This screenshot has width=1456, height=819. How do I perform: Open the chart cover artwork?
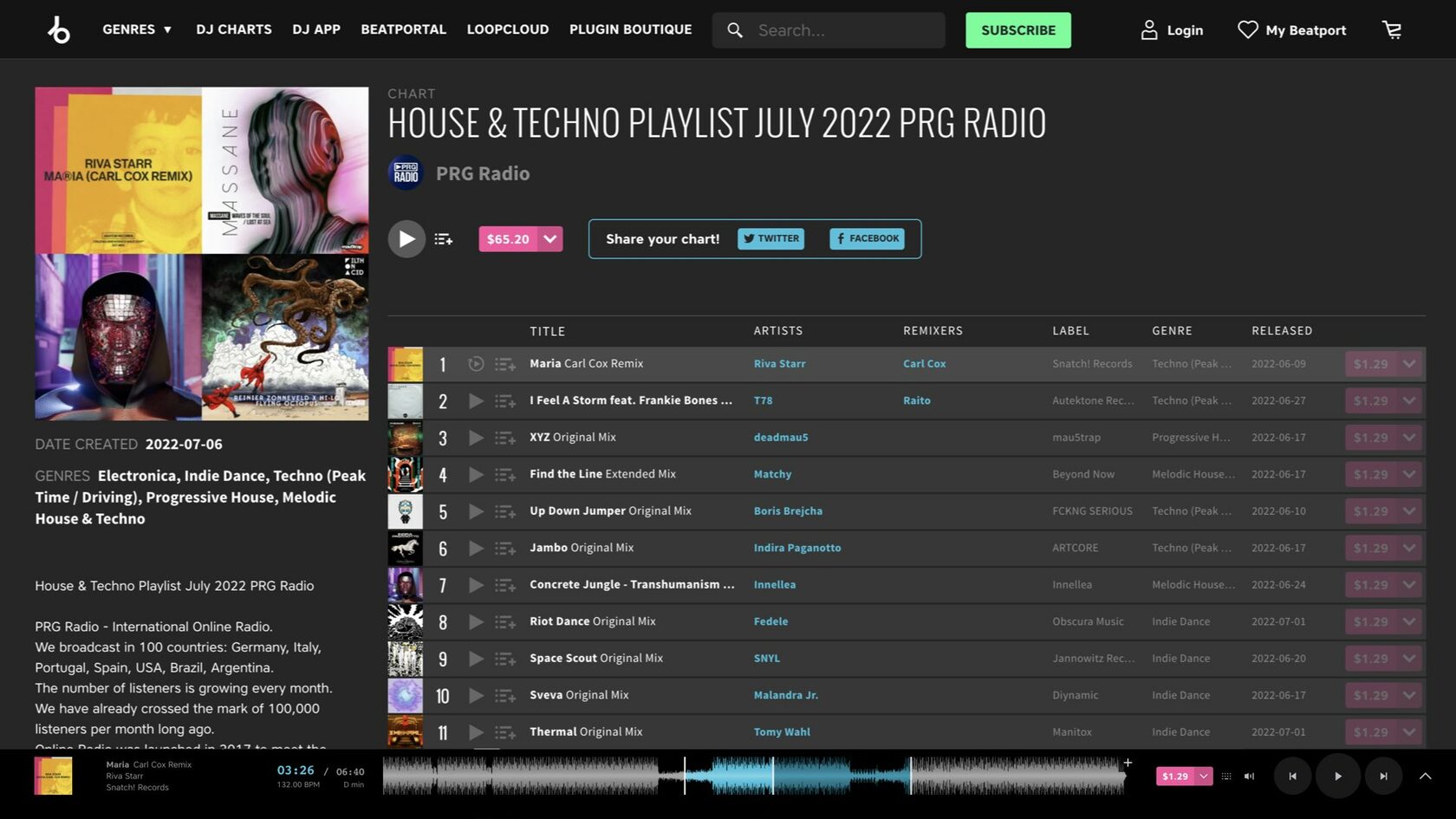click(202, 253)
